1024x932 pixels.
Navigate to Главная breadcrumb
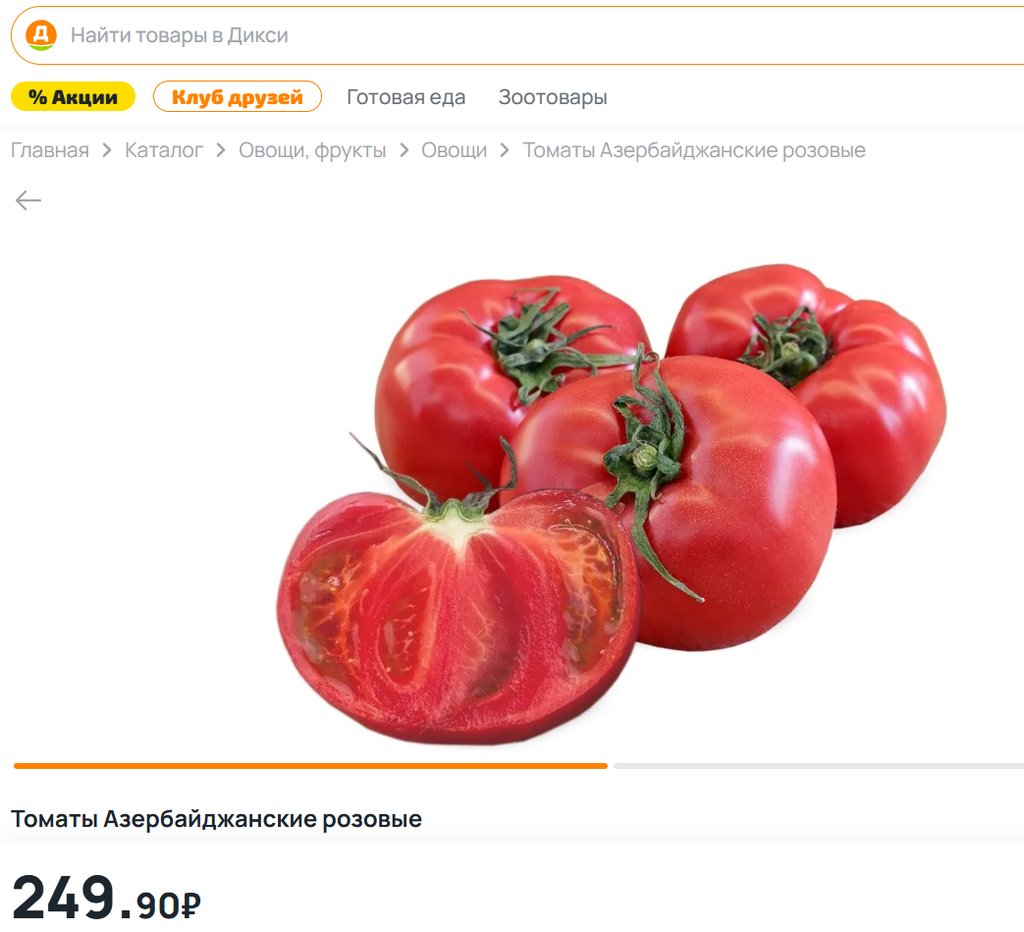point(50,150)
